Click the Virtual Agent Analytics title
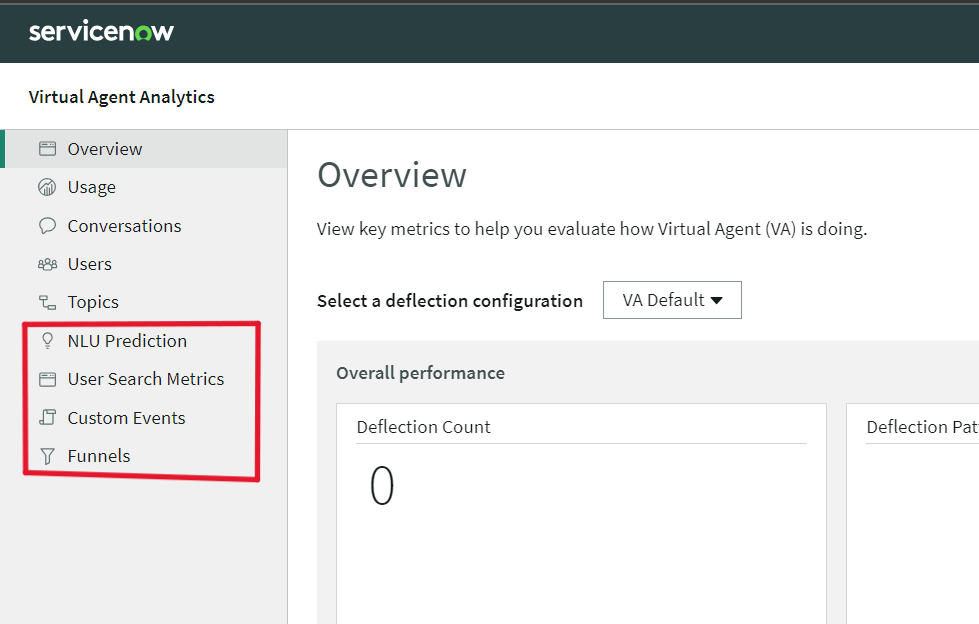The width and height of the screenshot is (979, 624). pyautogui.click(x=121, y=96)
